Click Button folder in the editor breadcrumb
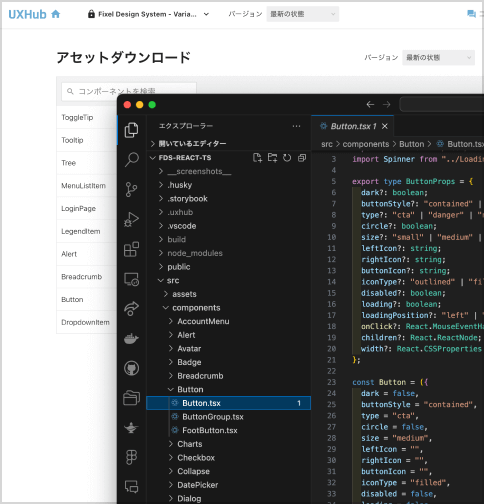Image resolution: width=484 pixels, height=504 pixels. pyautogui.click(x=411, y=144)
